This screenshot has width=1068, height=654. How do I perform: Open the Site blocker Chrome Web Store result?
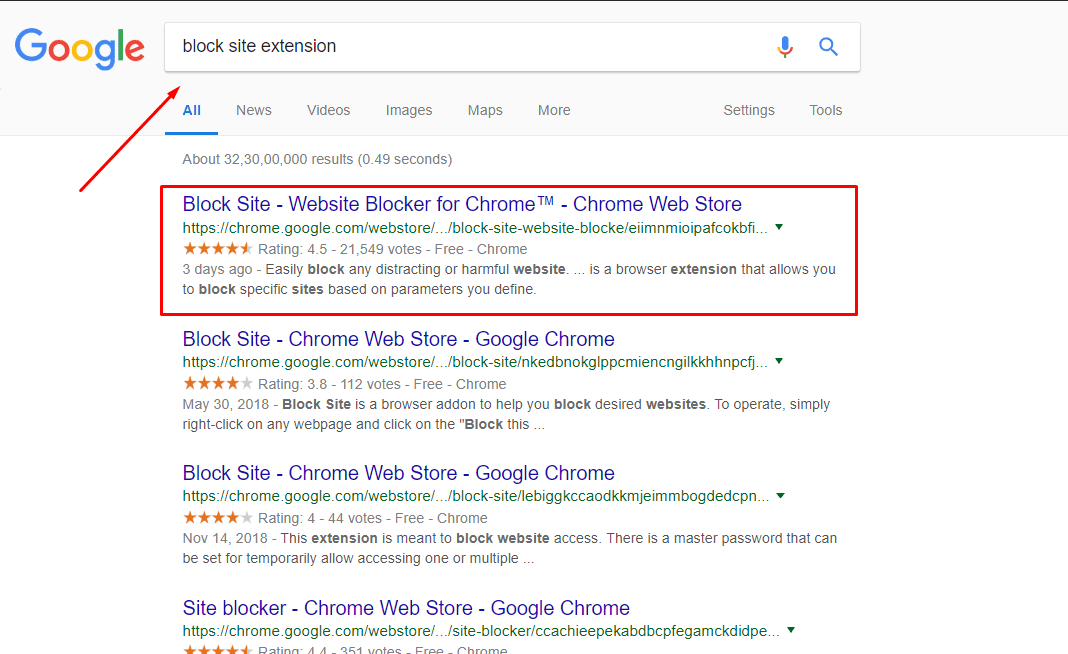click(404, 608)
